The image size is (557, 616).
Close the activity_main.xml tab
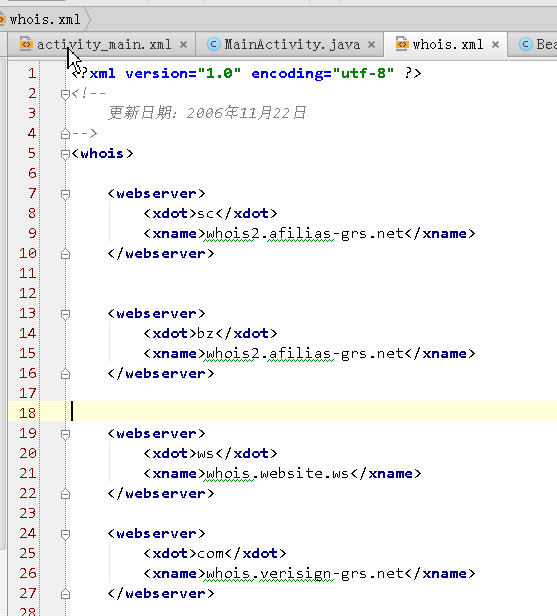183,45
